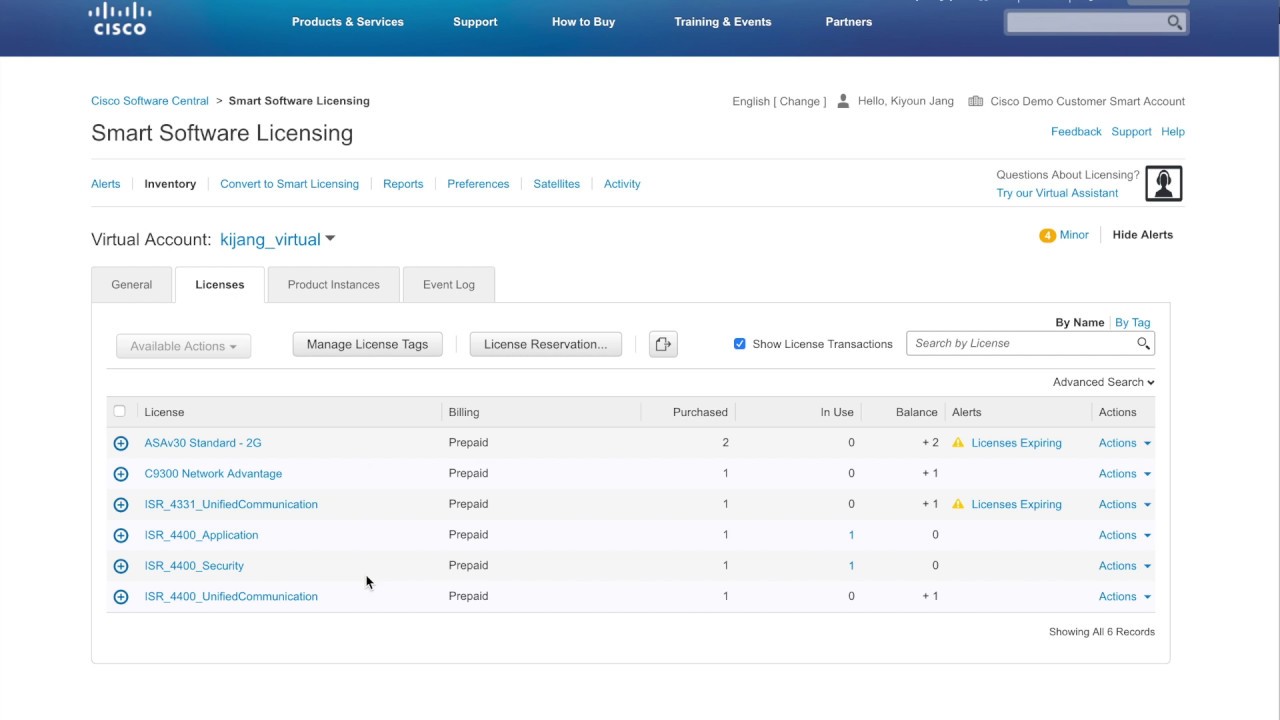Image resolution: width=1280 pixels, height=720 pixels.
Task: Open Actions menu for ISR_4331_UnifiedCommunication
Action: [1125, 505]
